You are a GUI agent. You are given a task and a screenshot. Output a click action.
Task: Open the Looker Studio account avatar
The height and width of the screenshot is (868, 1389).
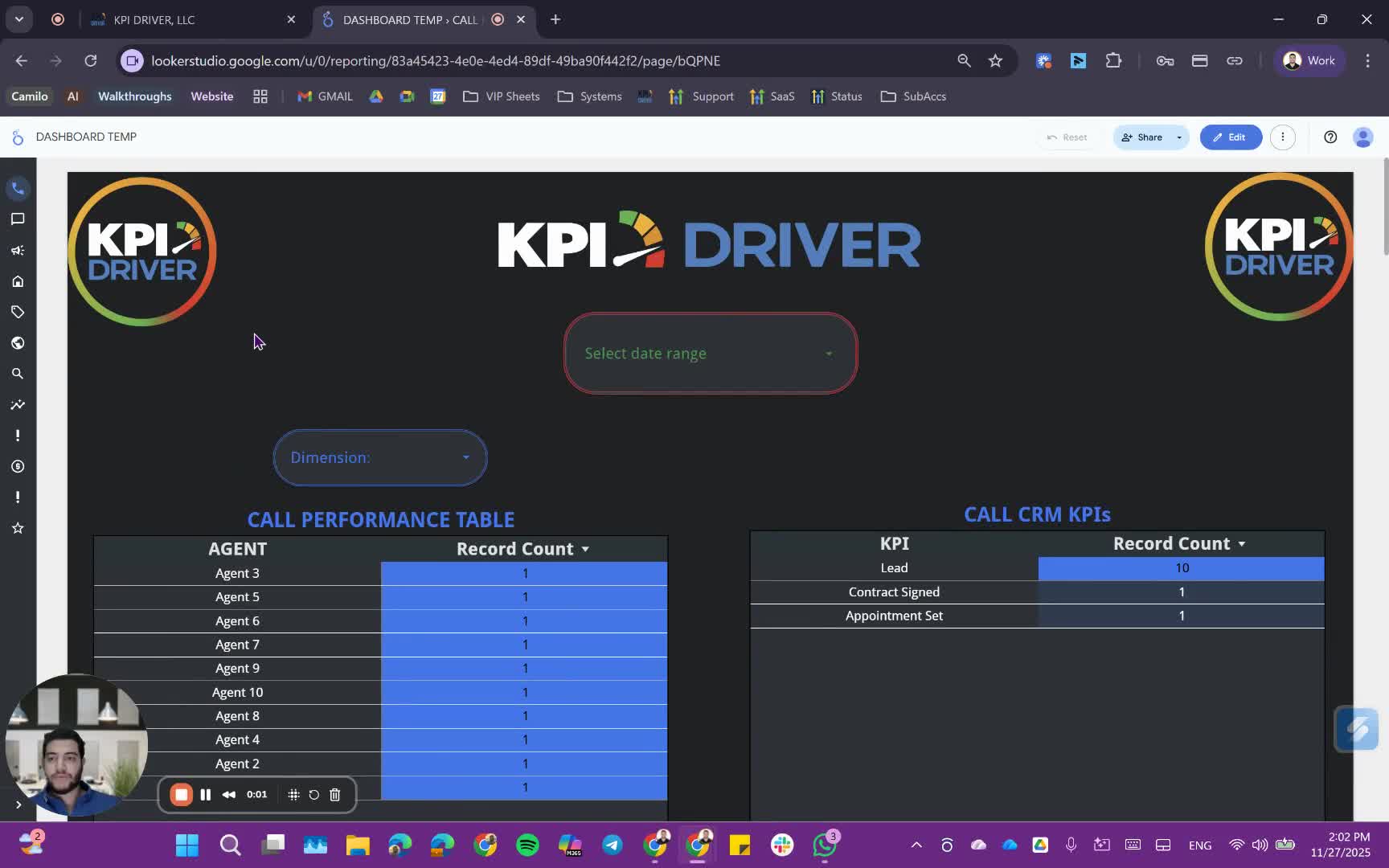pos(1362,137)
